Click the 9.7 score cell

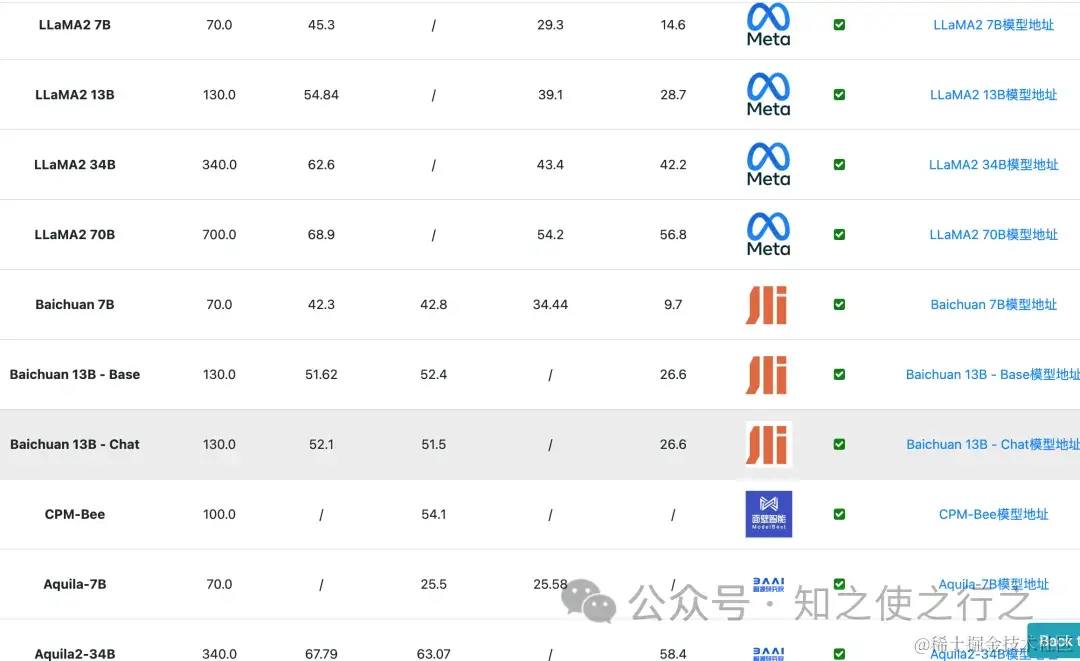click(673, 304)
